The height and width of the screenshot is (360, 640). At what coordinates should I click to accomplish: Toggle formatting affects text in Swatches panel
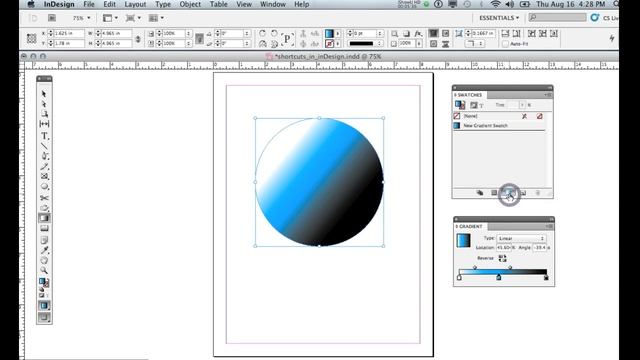(x=481, y=106)
